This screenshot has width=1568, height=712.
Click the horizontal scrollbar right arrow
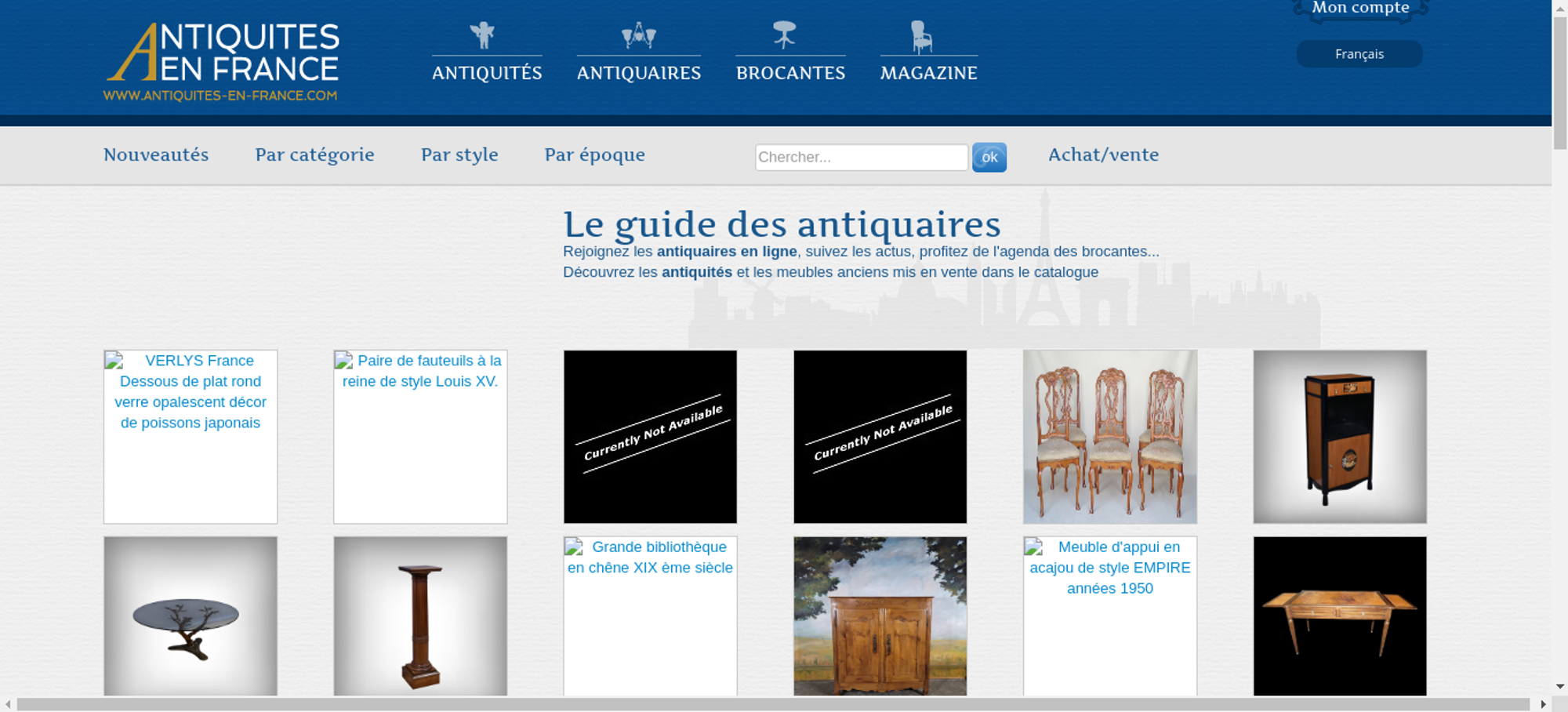1543,704
